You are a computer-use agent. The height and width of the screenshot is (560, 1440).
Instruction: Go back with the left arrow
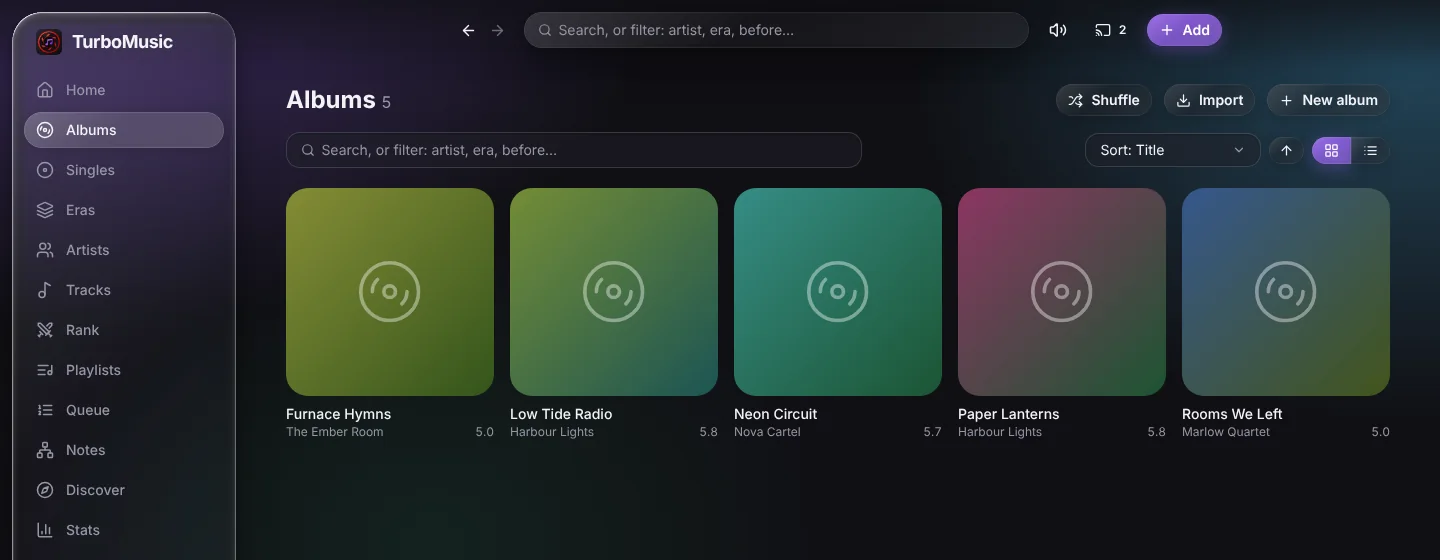tap(468, 30)
